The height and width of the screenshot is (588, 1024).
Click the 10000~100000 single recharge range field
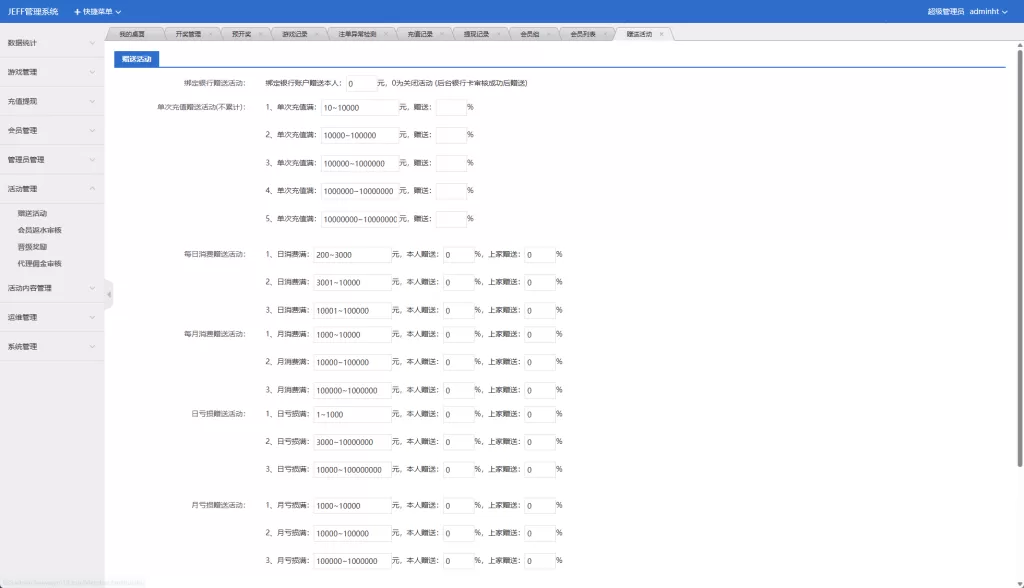pyautogui.click(x=359, y=135)
